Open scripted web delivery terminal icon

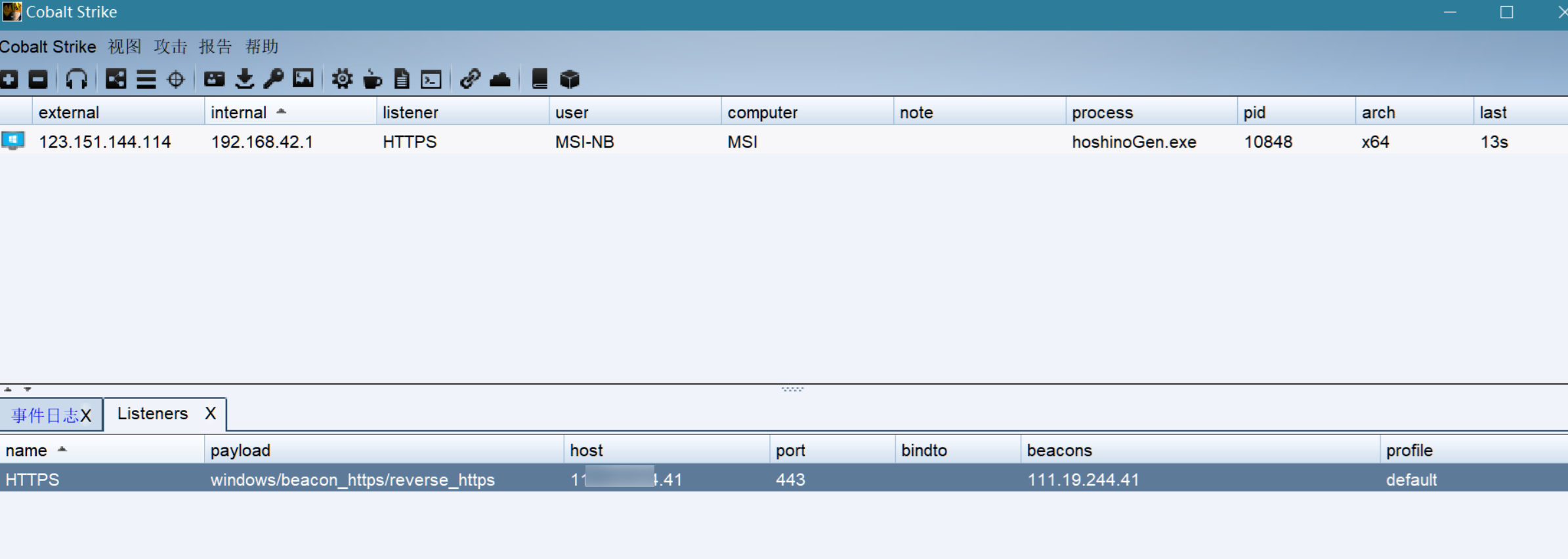point(431,80)
